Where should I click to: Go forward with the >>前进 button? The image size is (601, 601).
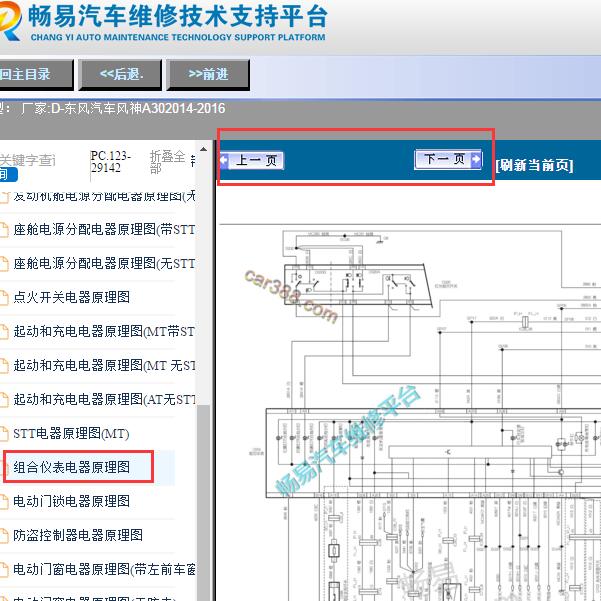pos(208,74)
